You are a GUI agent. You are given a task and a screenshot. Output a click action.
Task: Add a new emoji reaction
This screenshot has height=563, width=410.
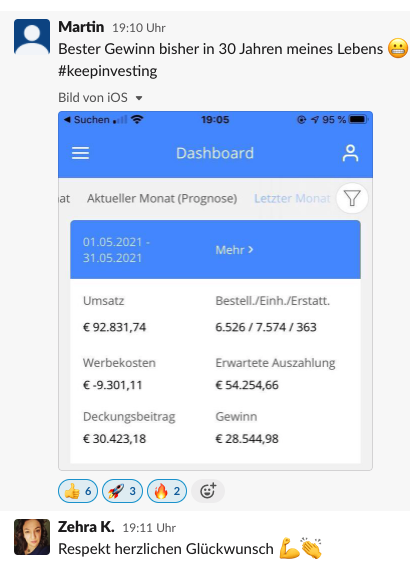pos(208,491)
